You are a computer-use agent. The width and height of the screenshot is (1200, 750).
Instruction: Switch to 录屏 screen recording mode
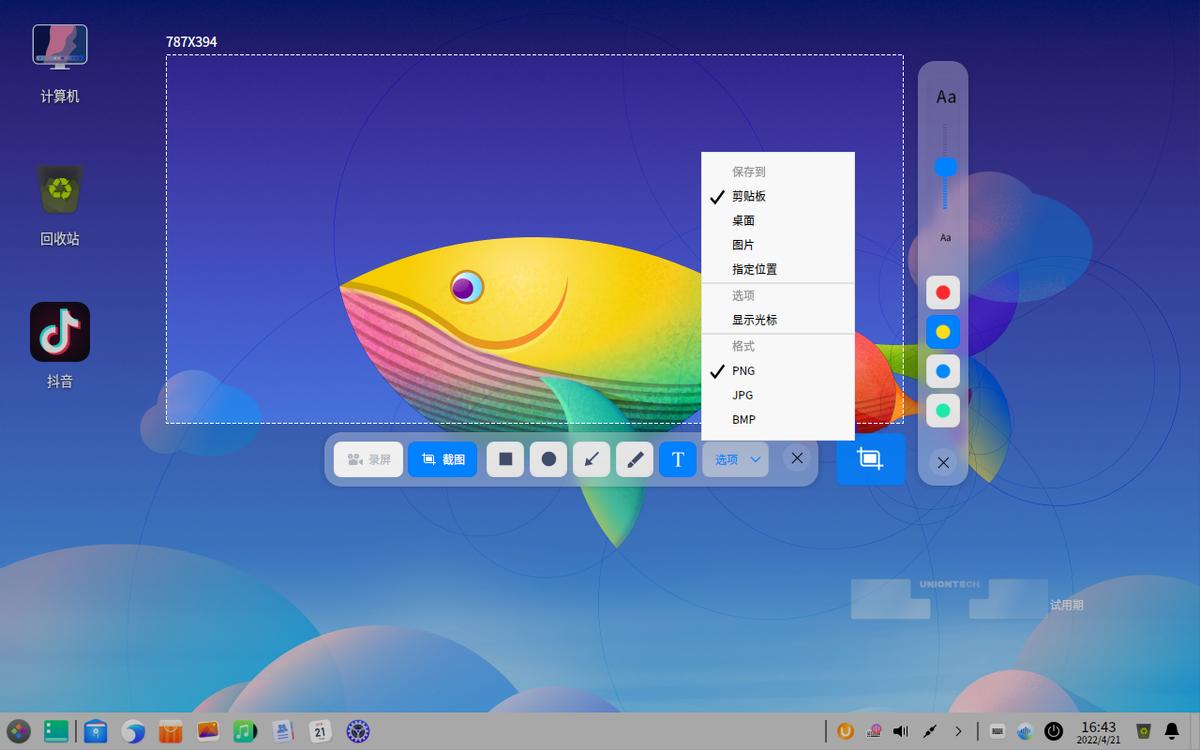[368, 459]
